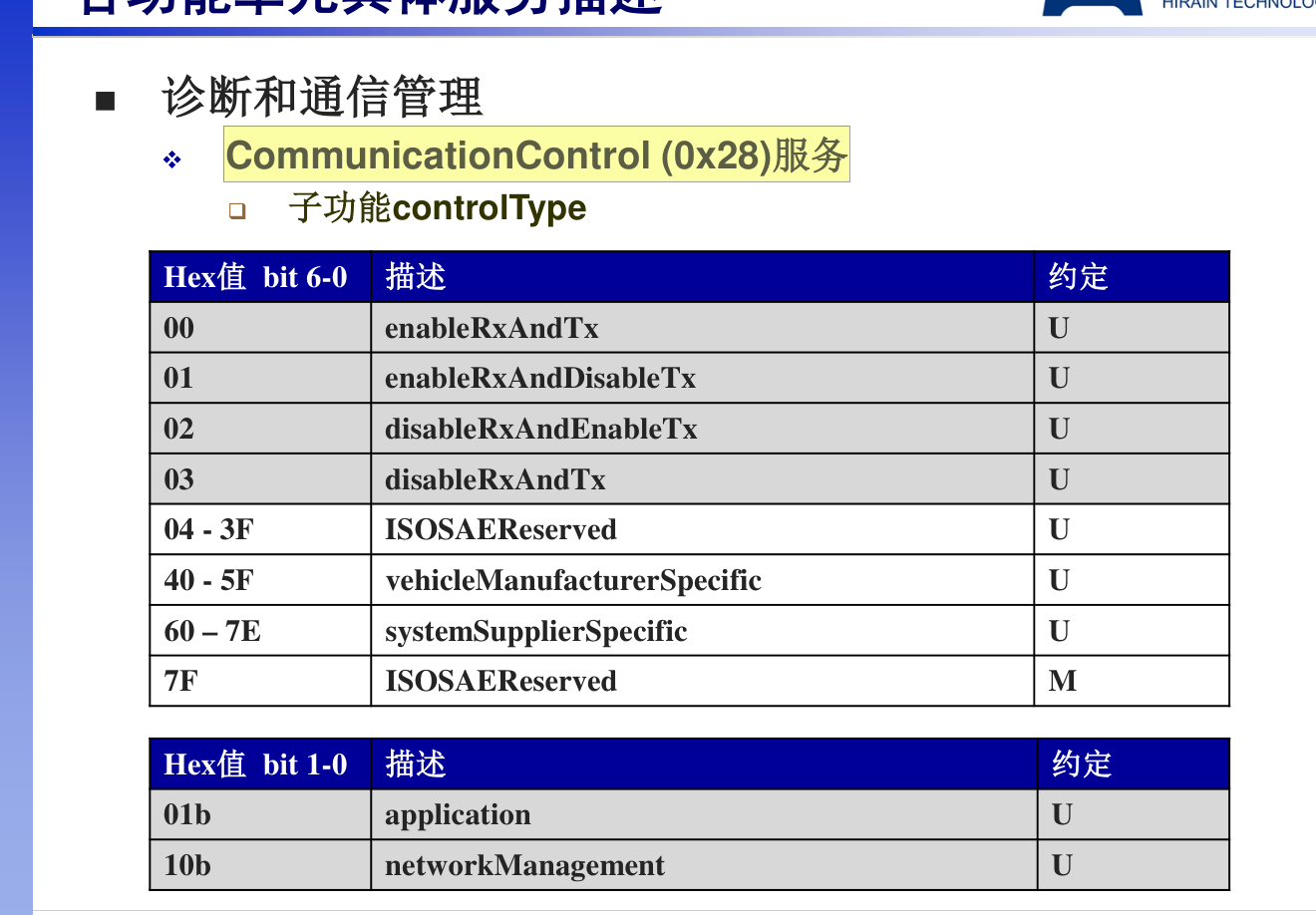Click "ISOSAEReserved" in the 7F row

703,681
